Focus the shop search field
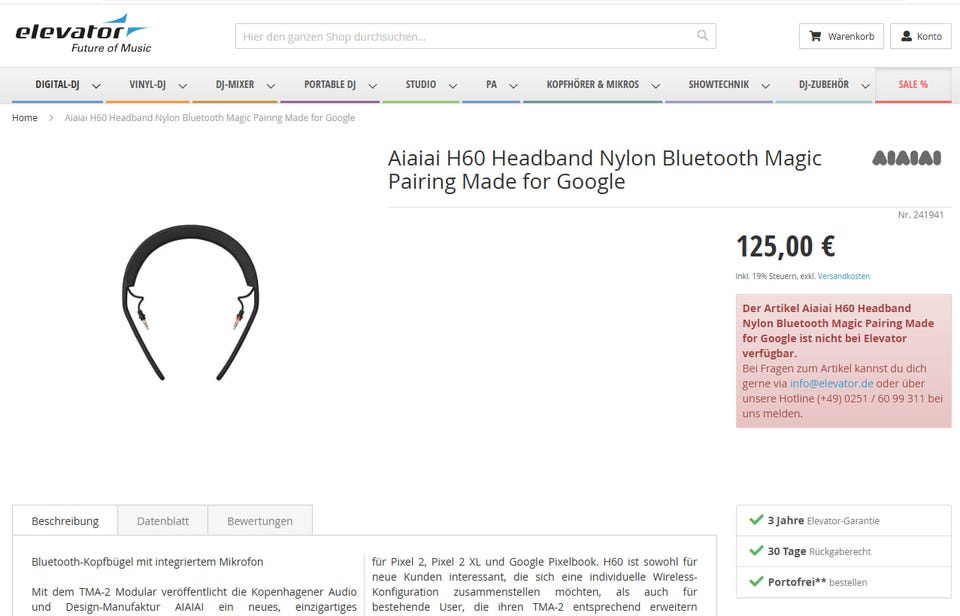Screen dimensions: 960x616 476,36
